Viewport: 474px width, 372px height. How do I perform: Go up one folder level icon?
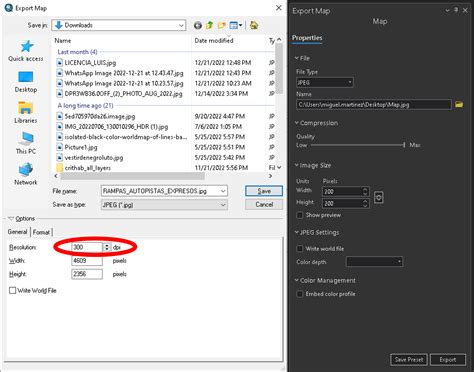click(x=209, y=25)
